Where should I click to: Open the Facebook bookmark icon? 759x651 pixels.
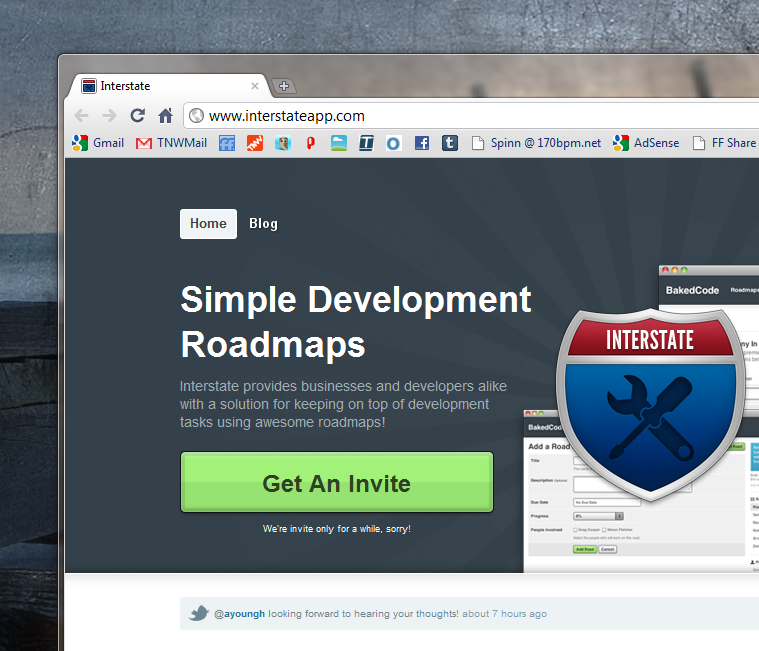422,143
